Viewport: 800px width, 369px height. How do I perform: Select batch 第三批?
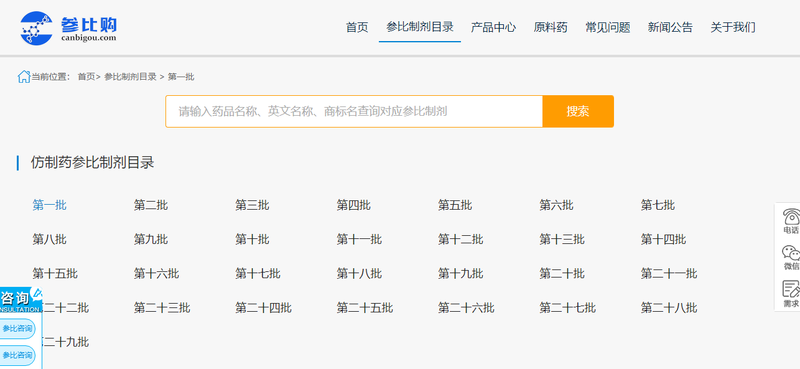[252, 205]
